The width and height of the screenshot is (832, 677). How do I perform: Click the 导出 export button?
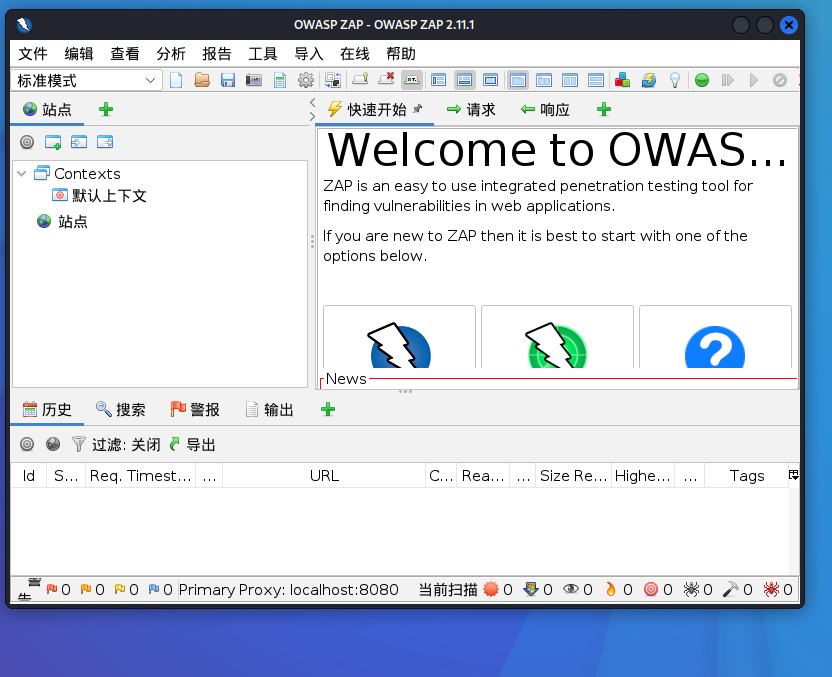pyautogui.click(x=193, y=444)
